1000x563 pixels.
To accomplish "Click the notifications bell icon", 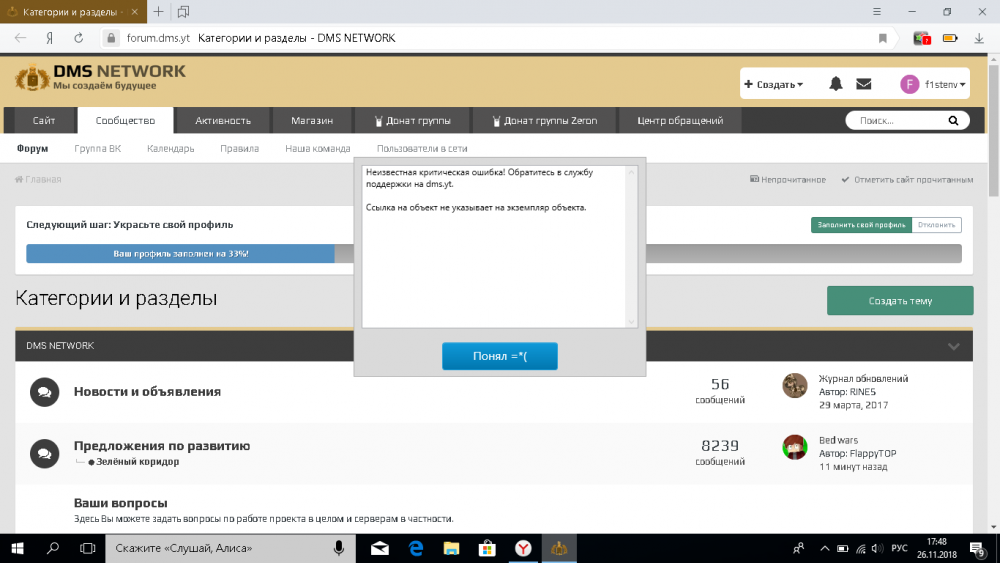I will tap(836, 84).
